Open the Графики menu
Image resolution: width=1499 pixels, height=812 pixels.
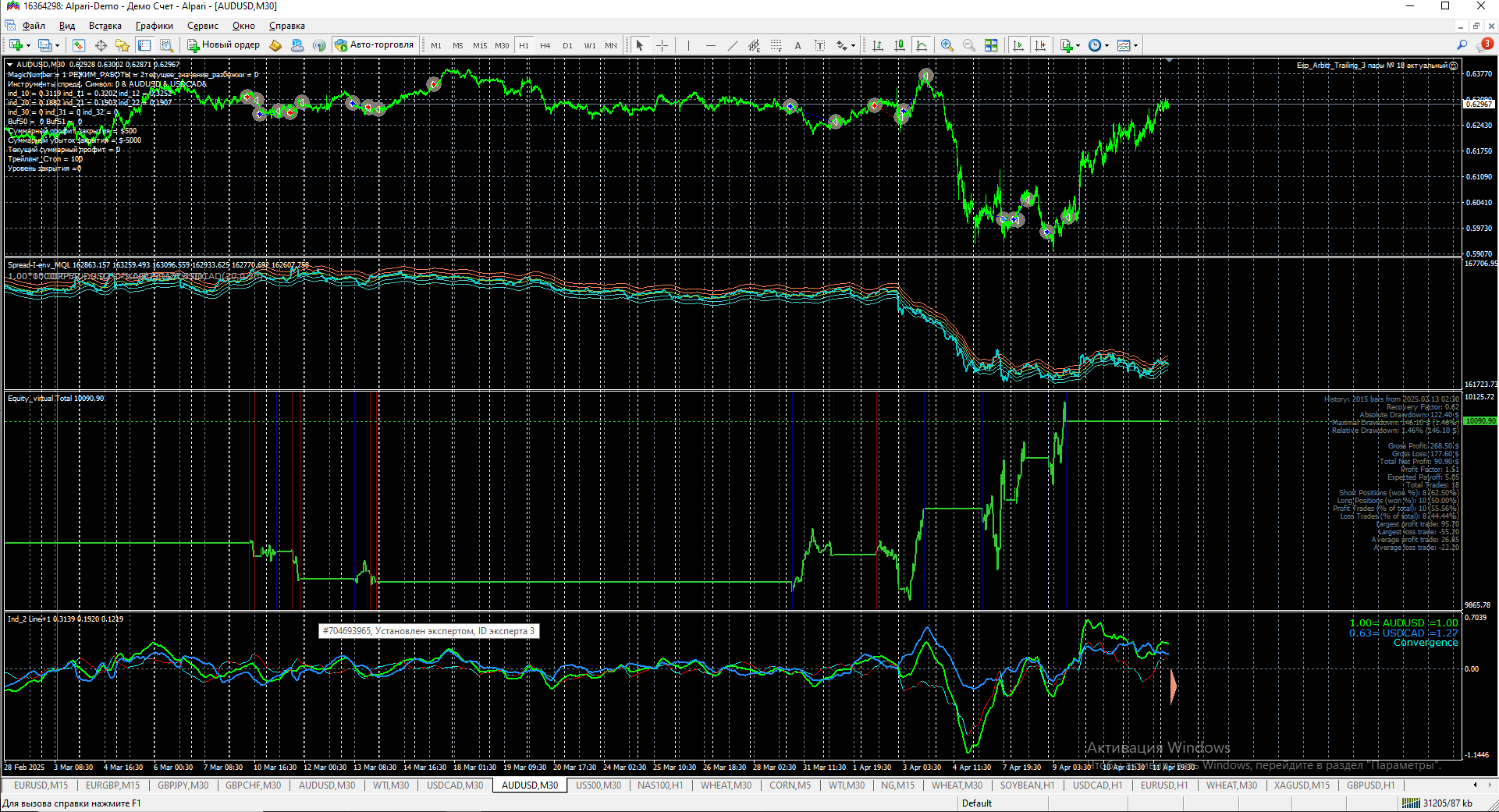pyautogui.click(x=155, y=26)
